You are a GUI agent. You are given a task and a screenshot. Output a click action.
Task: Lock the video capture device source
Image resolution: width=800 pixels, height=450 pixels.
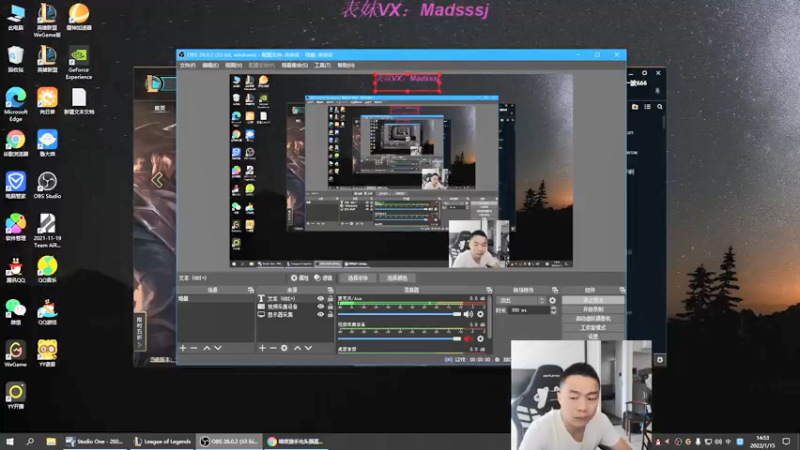point(330,307)
